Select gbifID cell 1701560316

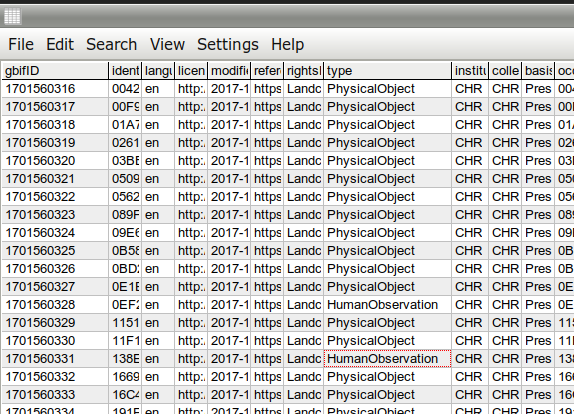pyautogui.click(x=55, y=89)
